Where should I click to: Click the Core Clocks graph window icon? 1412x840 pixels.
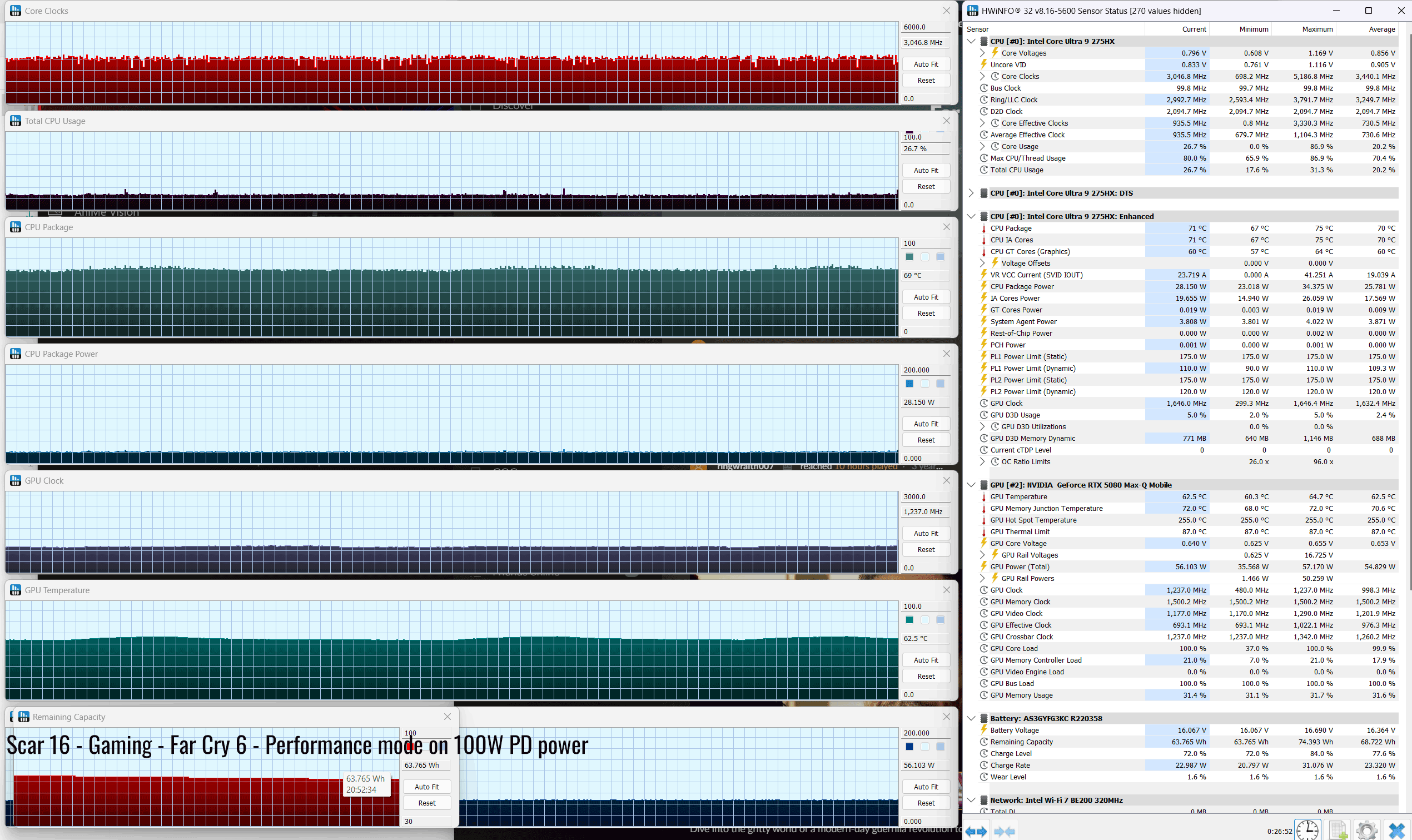click(15, 11)
